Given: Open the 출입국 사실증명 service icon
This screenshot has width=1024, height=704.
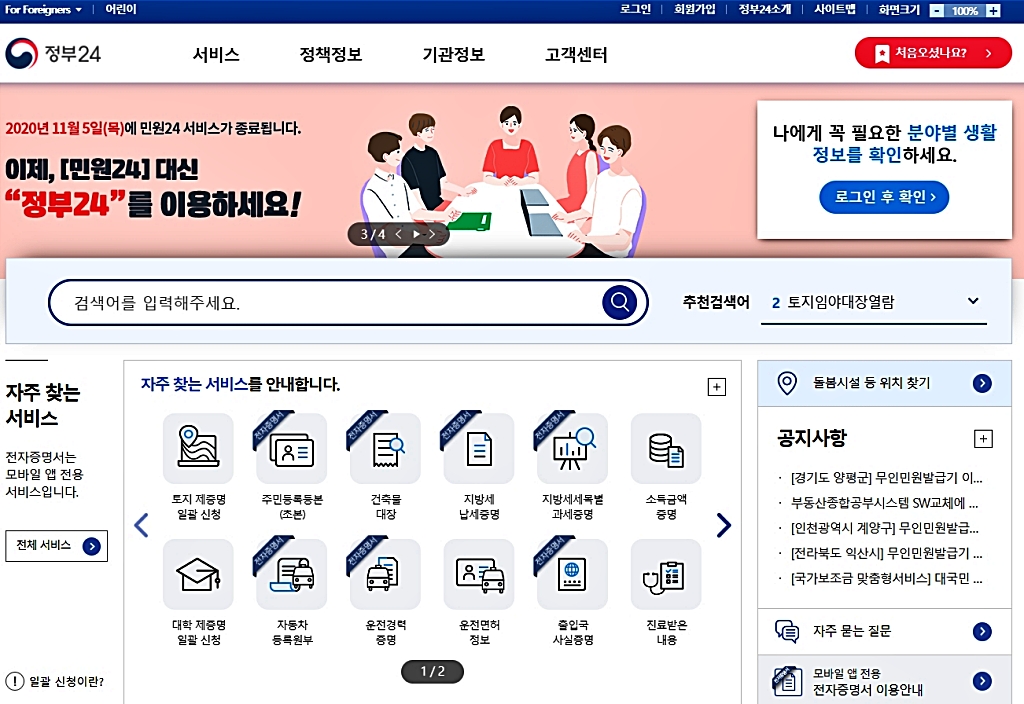Looking at the screenshot, I should click(x=572, y=575).
